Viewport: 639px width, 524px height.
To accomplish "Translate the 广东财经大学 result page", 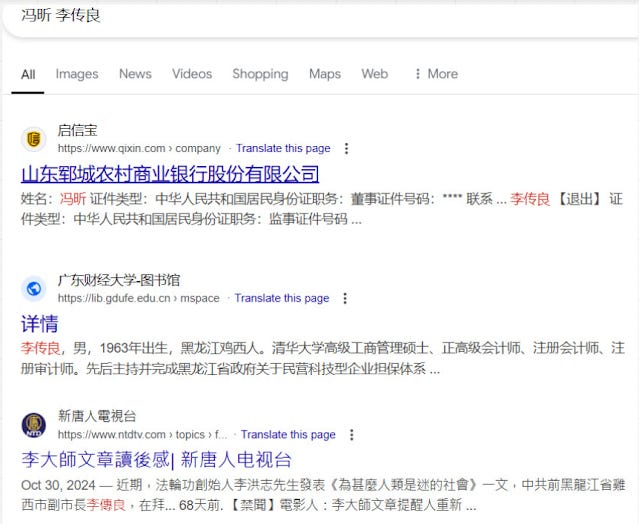I will pos(282,298).
